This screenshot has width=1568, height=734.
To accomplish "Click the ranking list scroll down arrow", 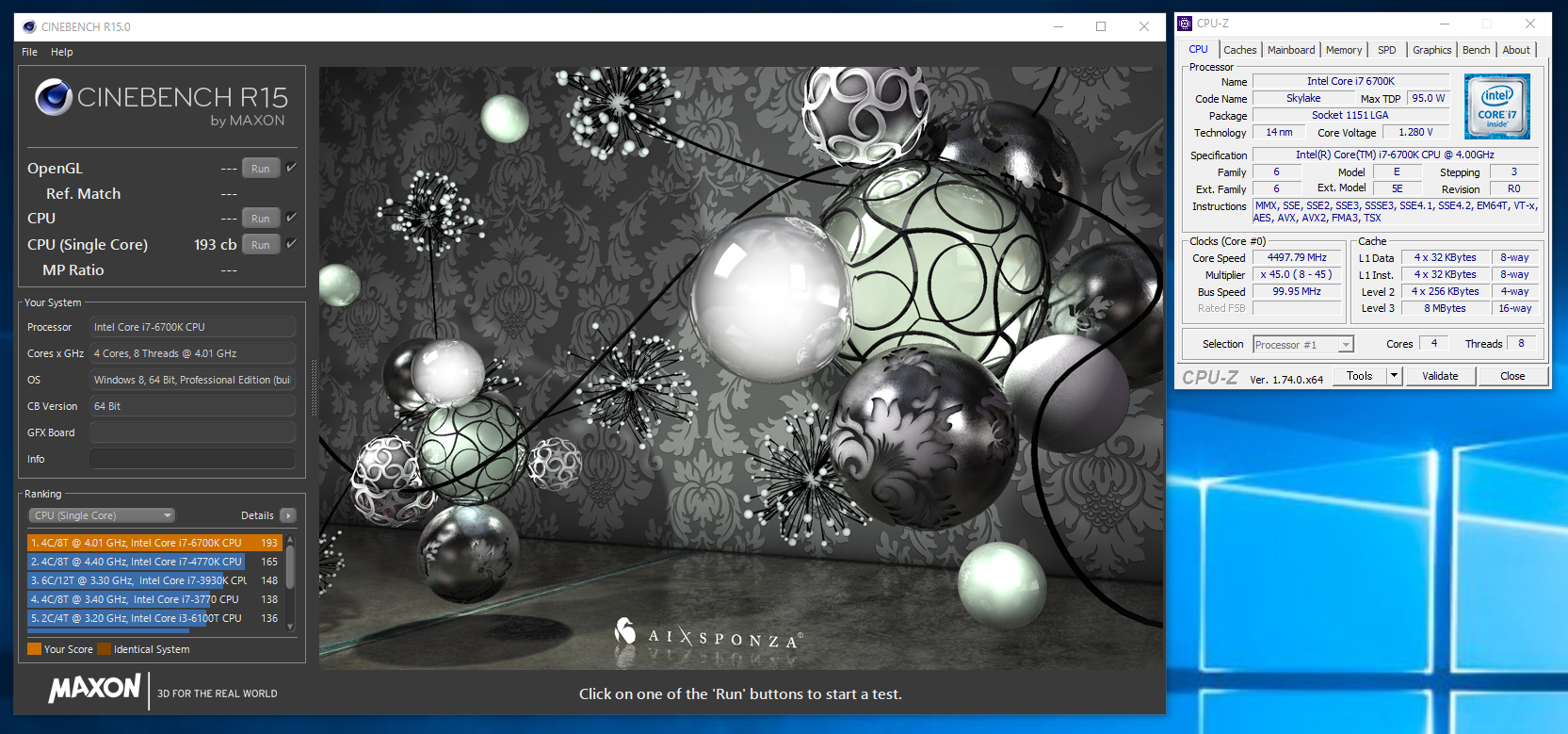I will pyautogui.click(x=290, y=626).
